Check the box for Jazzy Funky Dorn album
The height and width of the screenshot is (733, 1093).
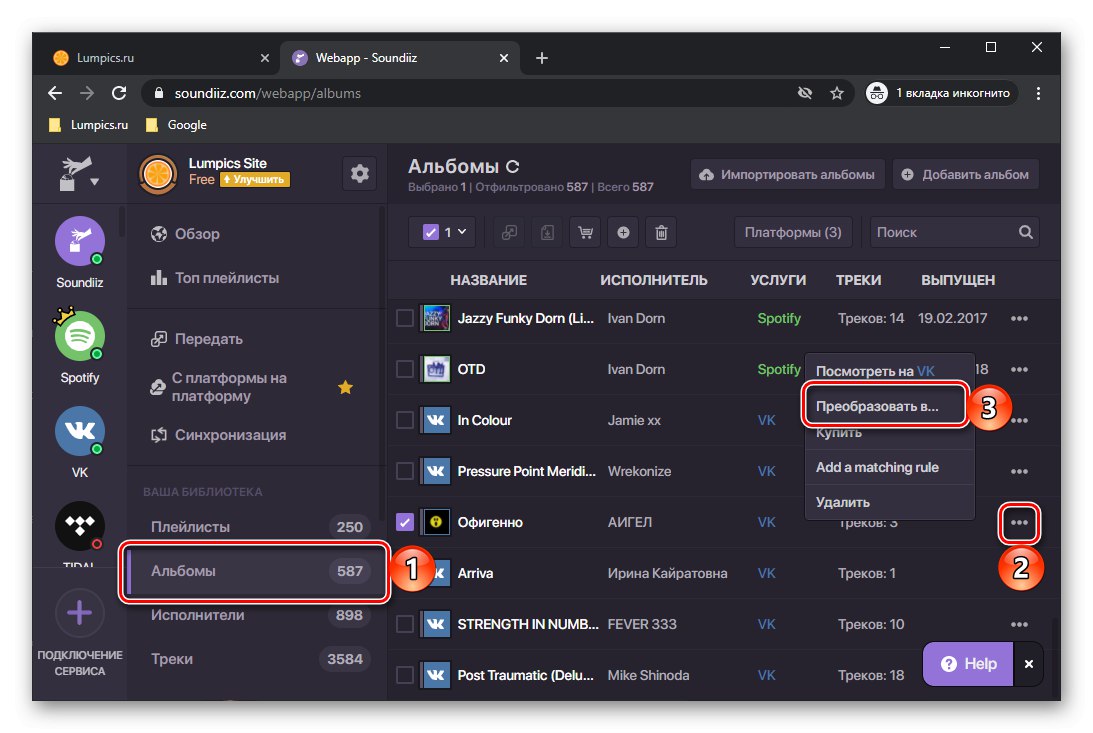(405, 319)
